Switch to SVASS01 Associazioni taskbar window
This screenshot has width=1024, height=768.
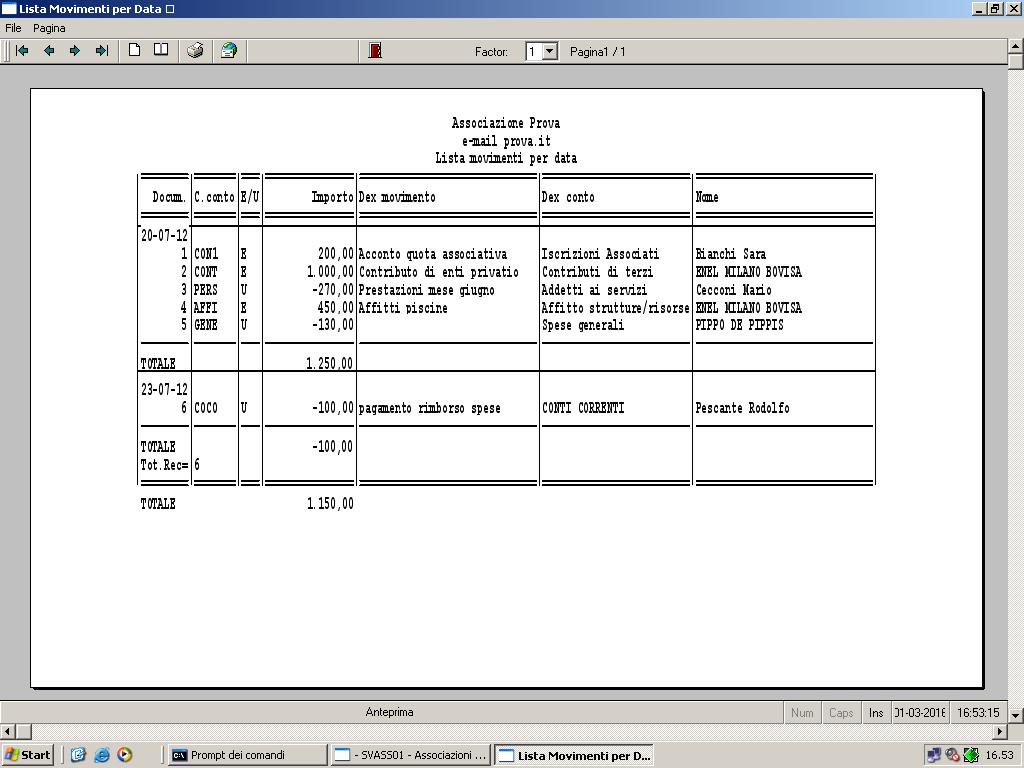click(410, 755)
